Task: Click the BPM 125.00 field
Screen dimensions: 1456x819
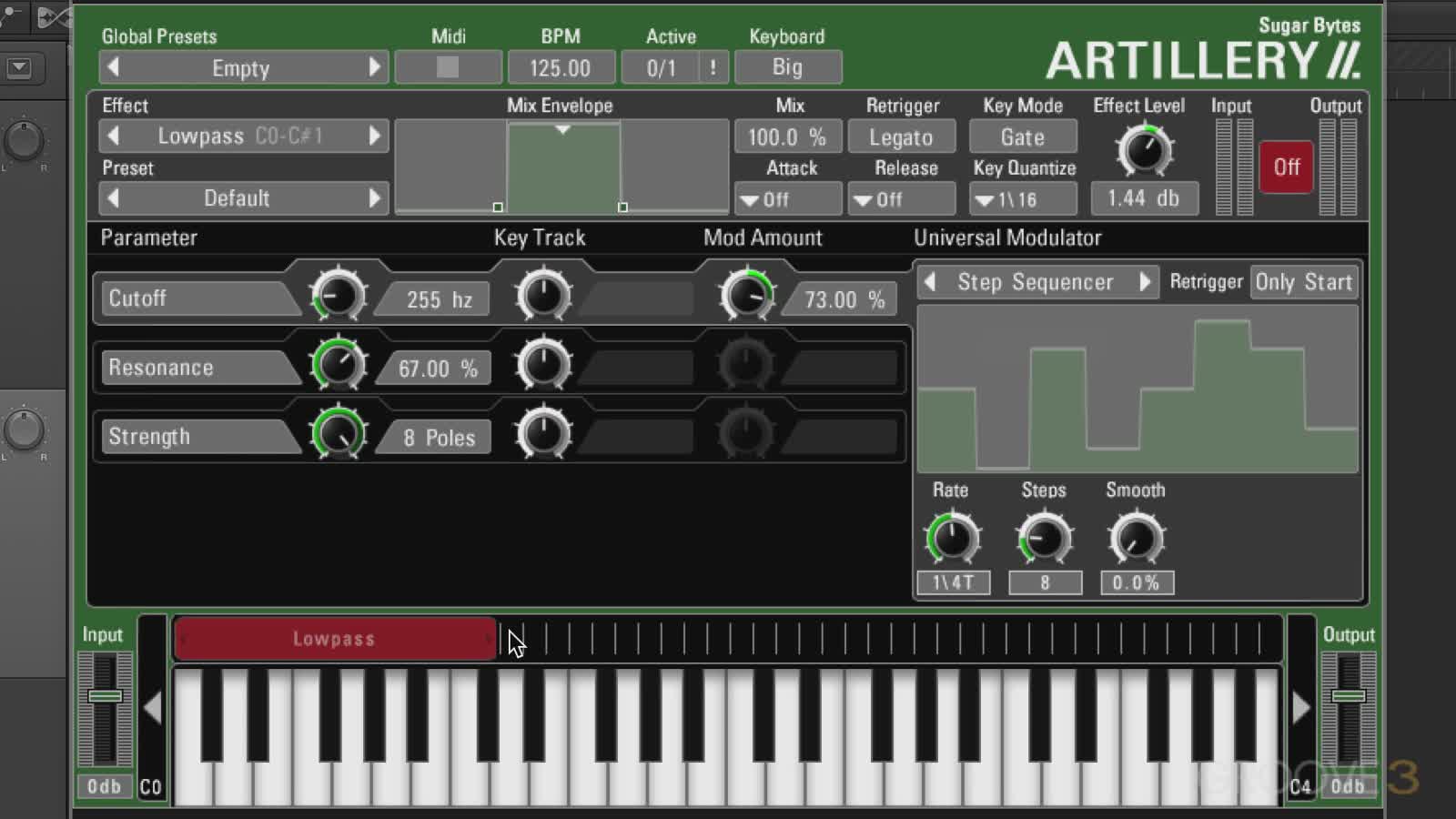Action: (561, 67)
